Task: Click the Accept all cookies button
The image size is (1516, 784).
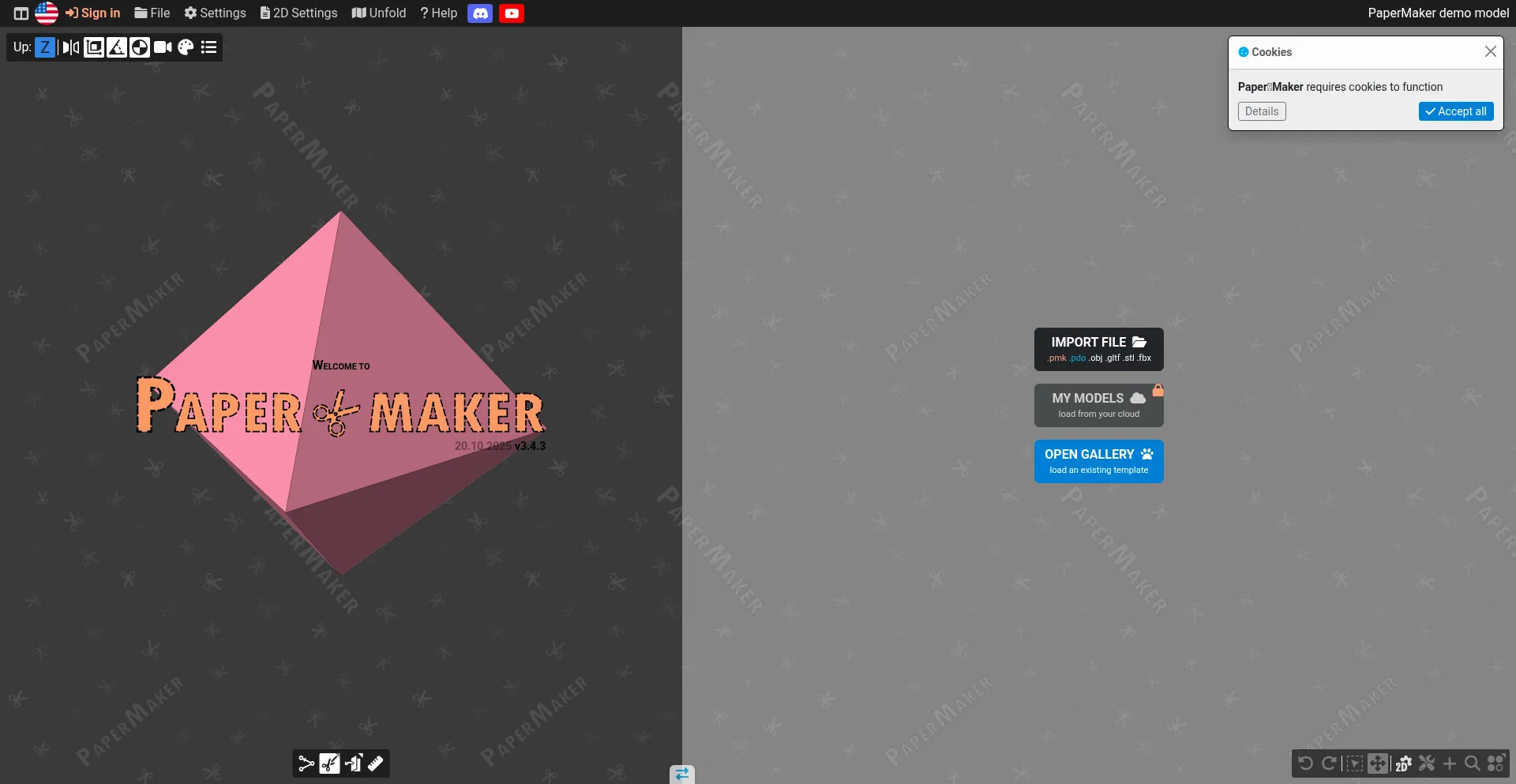Action: (x=1455, y=111)
